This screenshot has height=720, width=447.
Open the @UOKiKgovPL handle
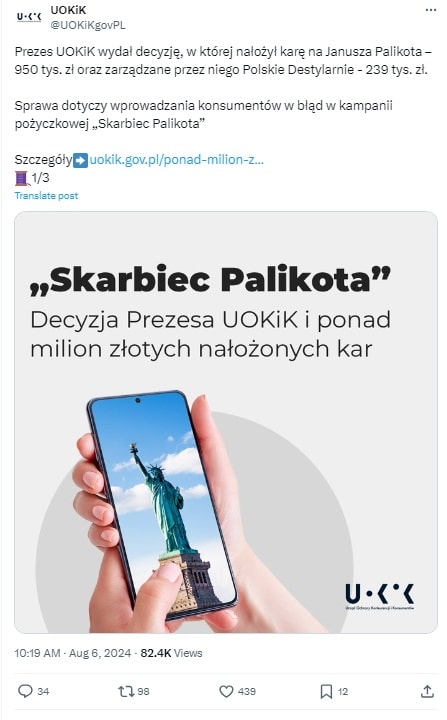(x=88, y=25)
